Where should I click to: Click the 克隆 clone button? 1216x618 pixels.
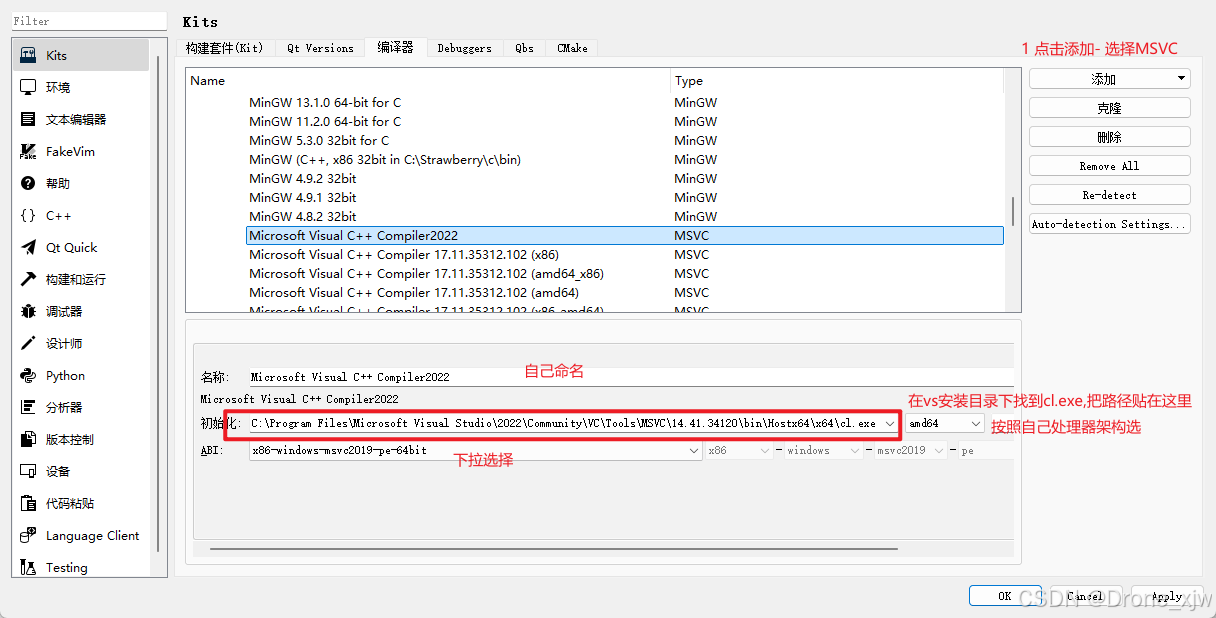1109,108
